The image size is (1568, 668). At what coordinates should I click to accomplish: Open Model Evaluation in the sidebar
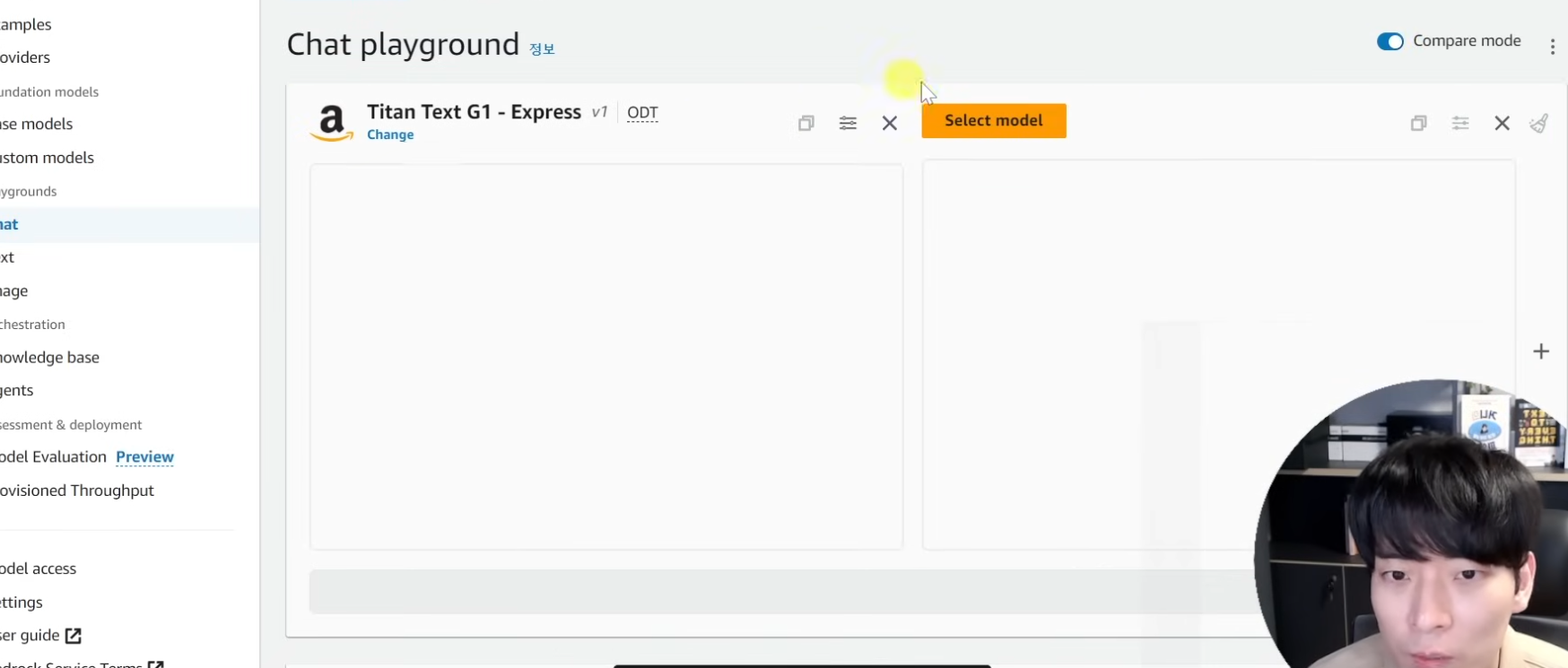(53, 457)
